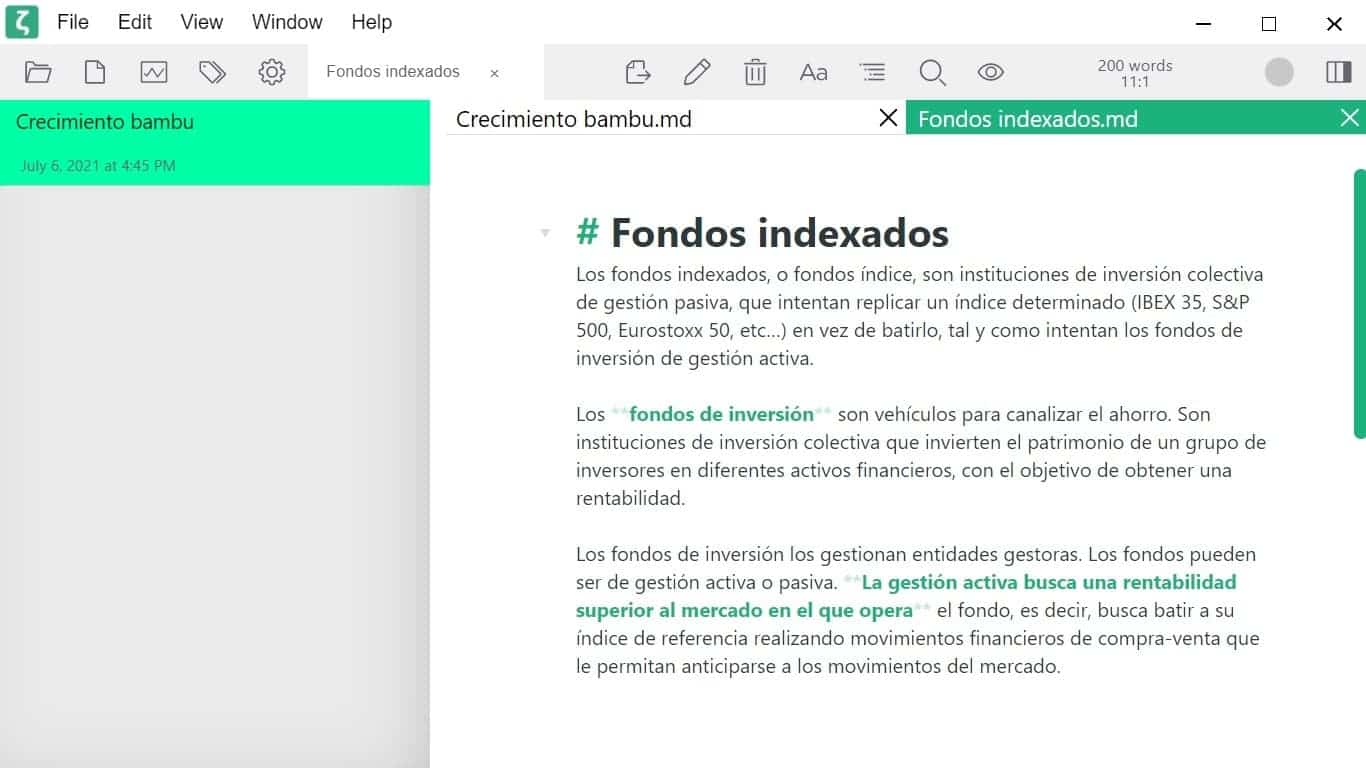
Task: Select 'Crecimiento bambu' in file list
Action: tap(215, 142)
